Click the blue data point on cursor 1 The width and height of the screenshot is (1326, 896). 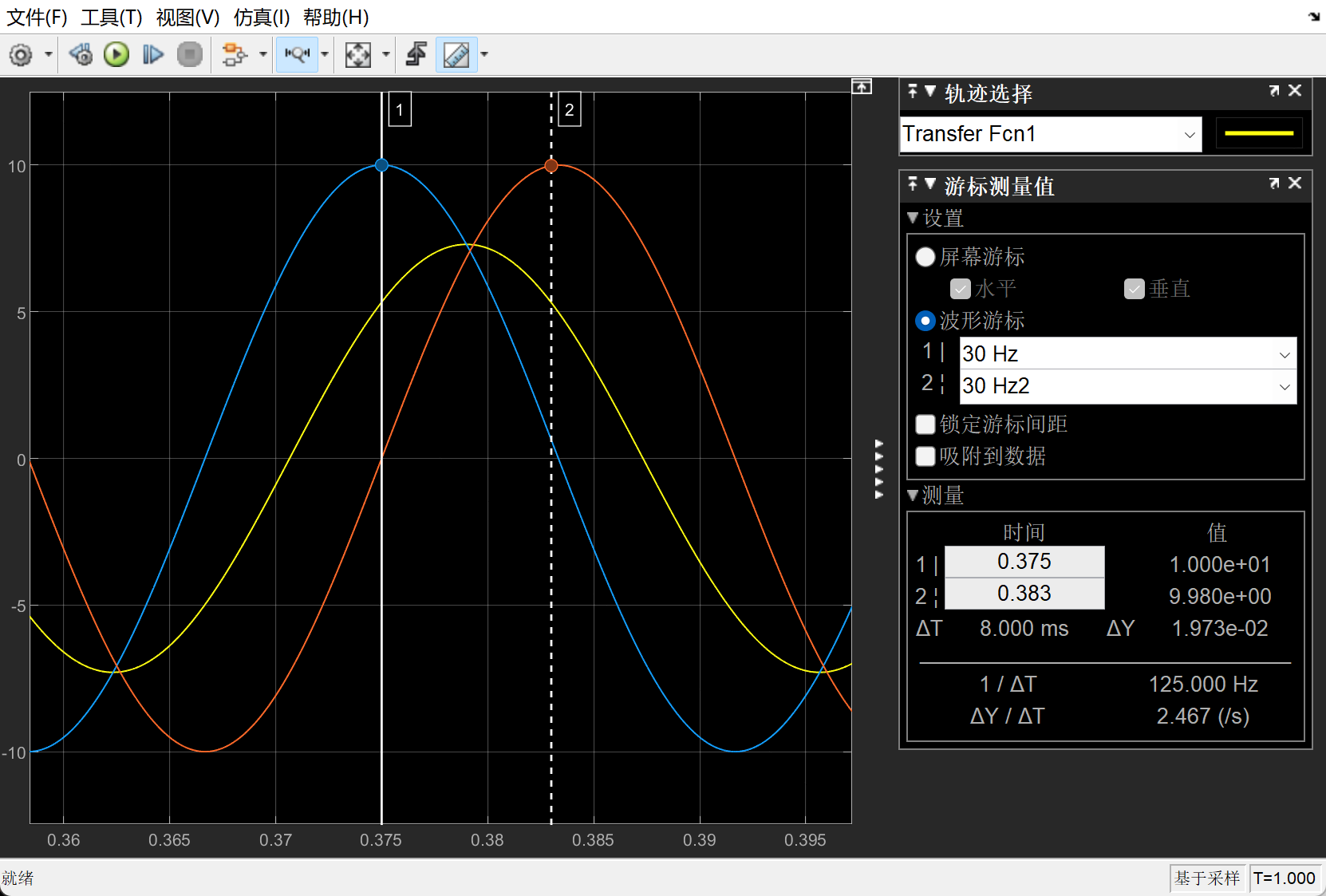point(381,165)
